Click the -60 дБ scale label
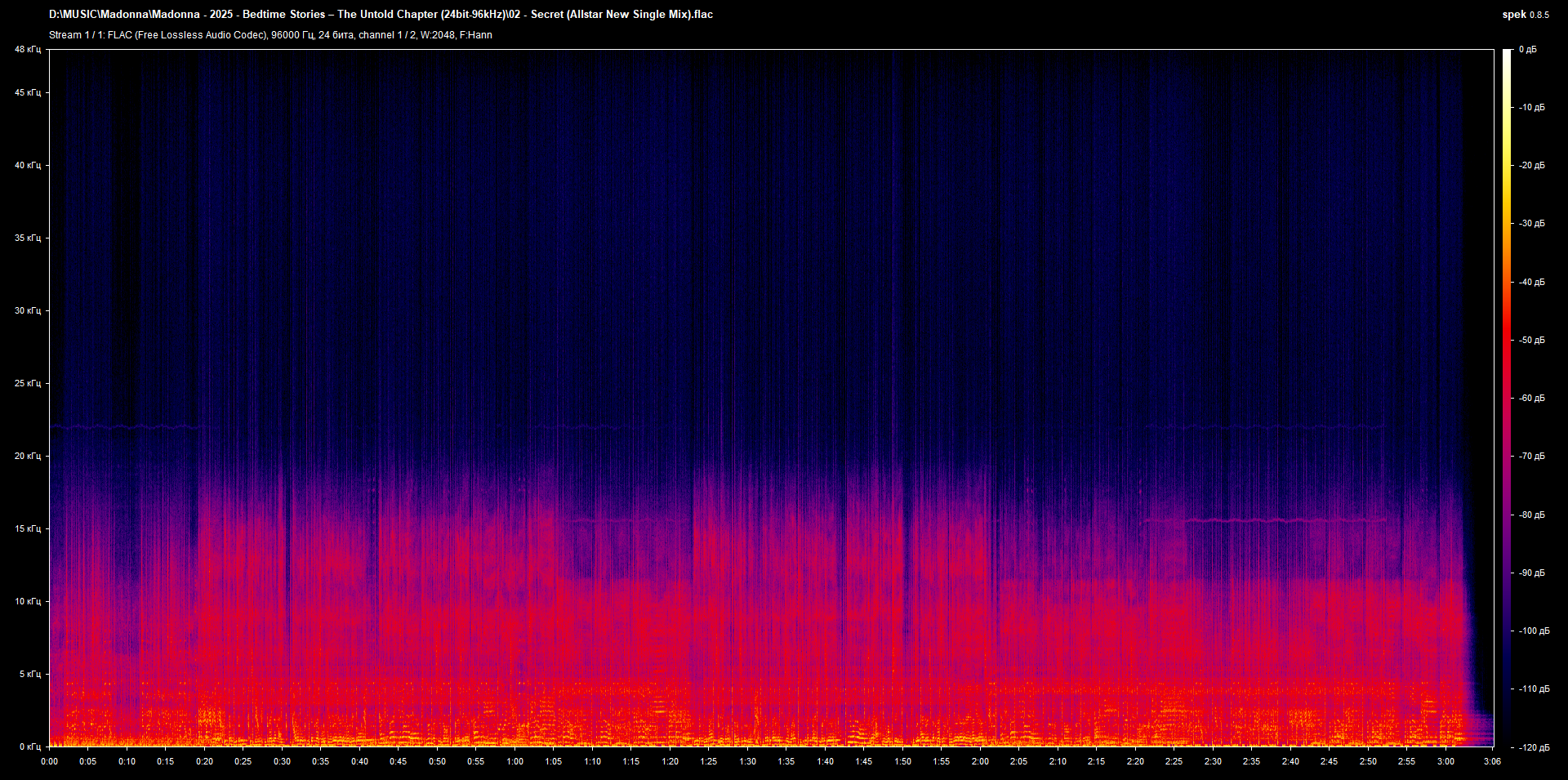 click(1531, 399)
